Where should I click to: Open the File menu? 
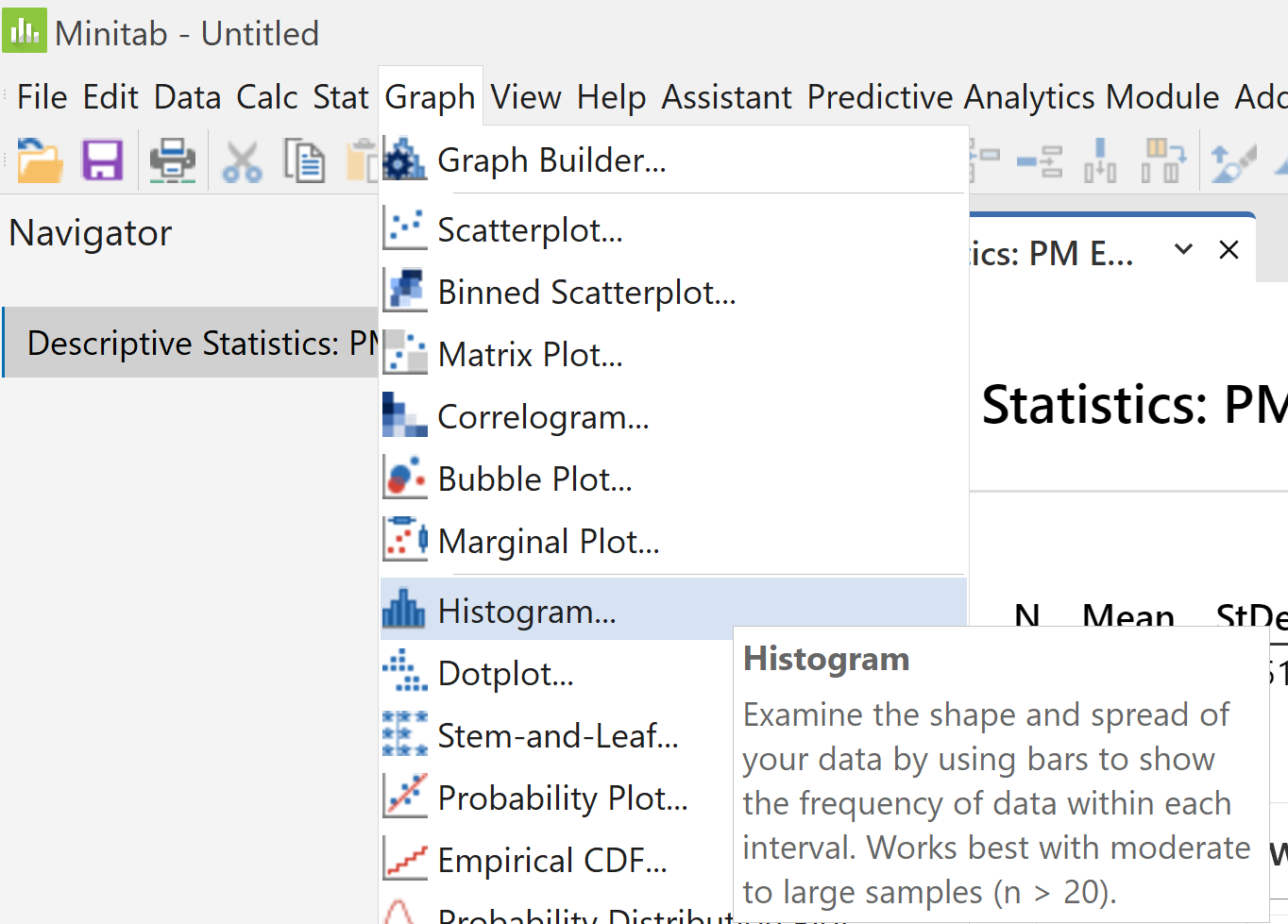tap(42, 97)
